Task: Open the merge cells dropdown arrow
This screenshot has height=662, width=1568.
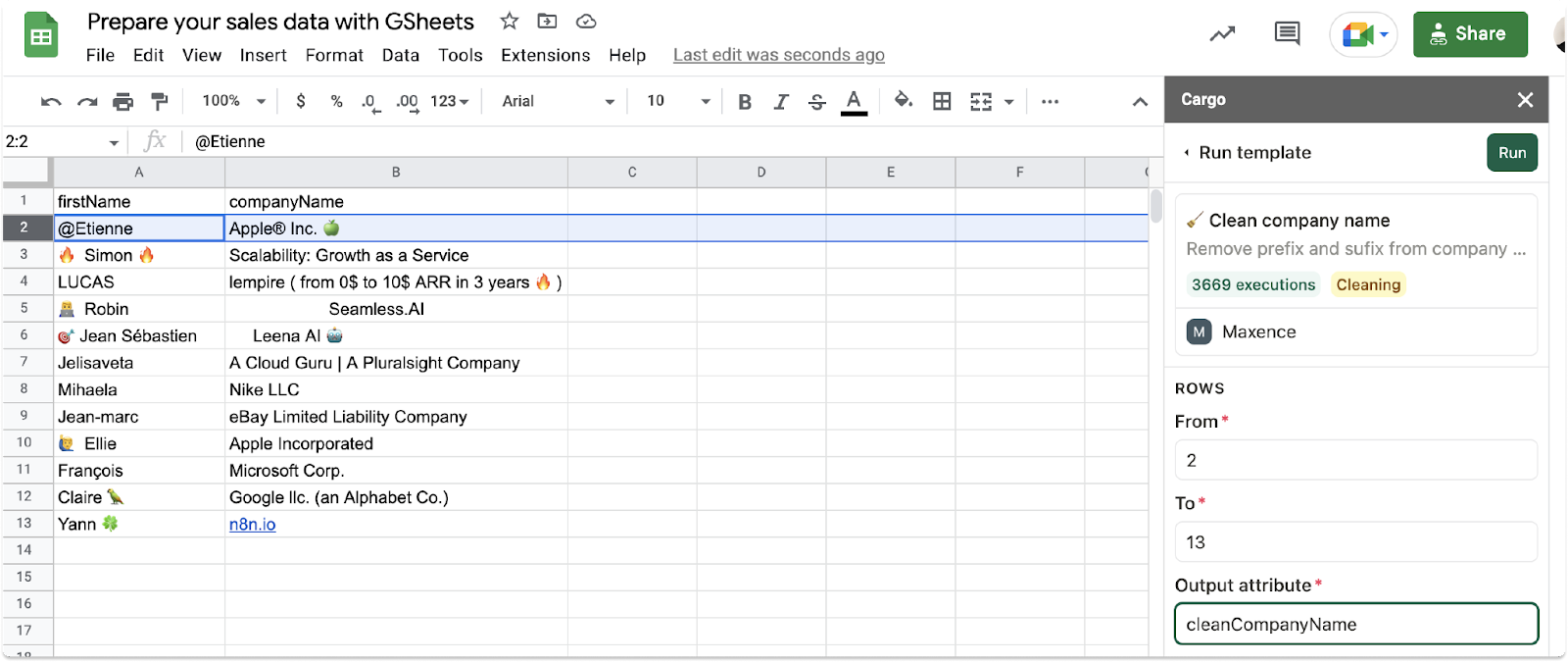Action: click(x=1008, y=102)
